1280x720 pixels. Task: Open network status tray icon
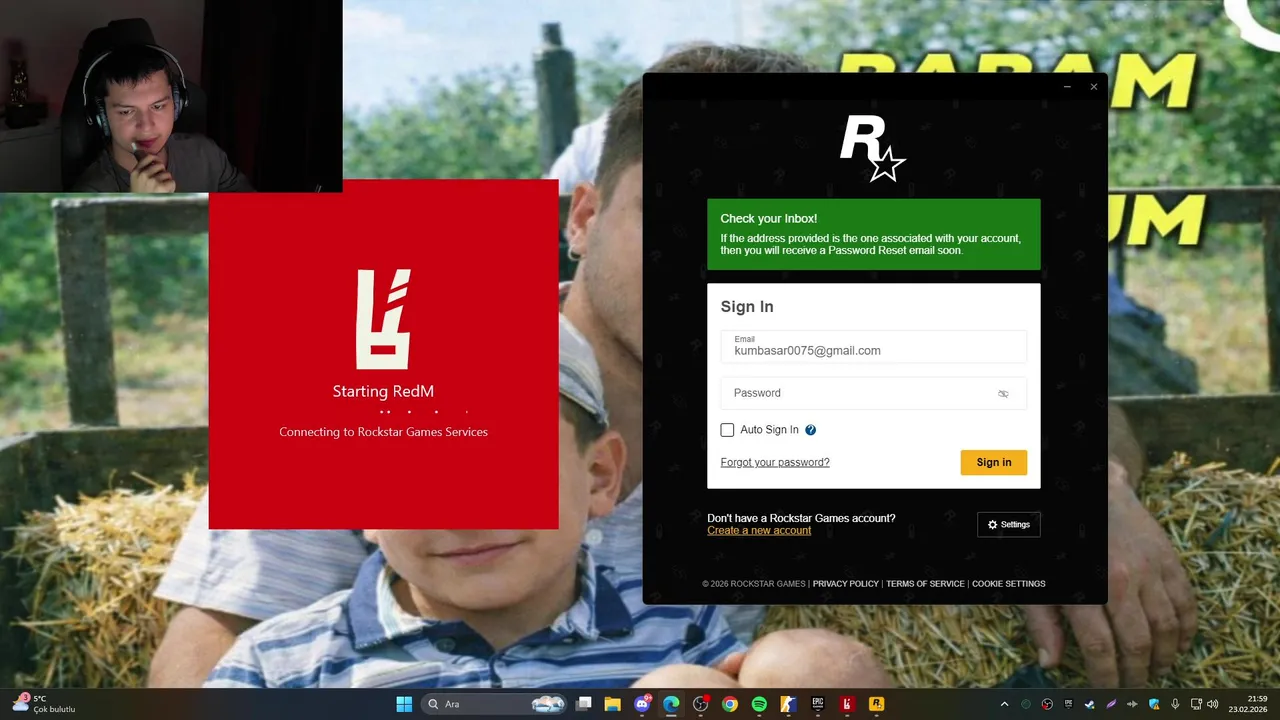point(1196,704)
